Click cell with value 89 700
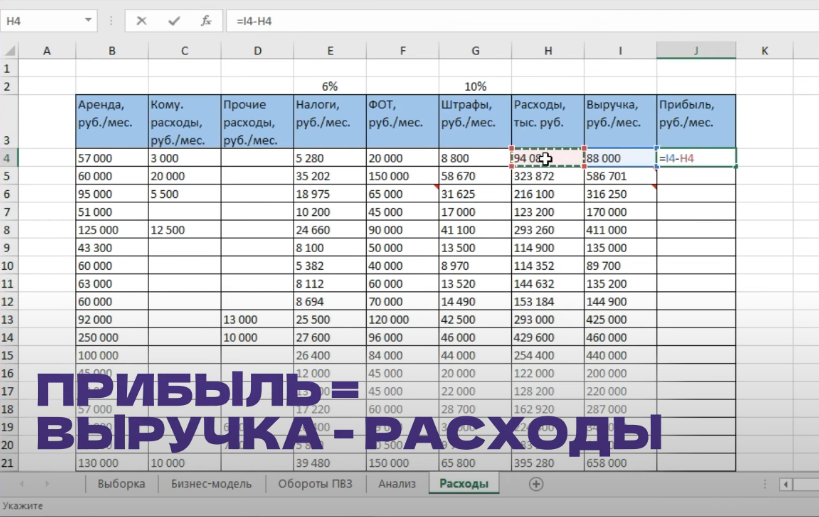This screenshot has height=517, width=819. pos(621,265)
